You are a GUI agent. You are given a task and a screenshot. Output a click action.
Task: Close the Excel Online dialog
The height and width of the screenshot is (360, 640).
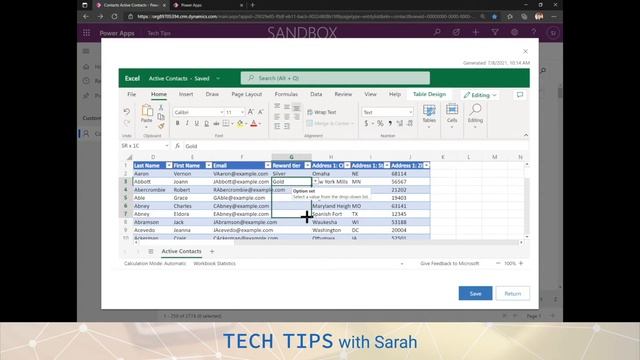[x=525, y=51]
